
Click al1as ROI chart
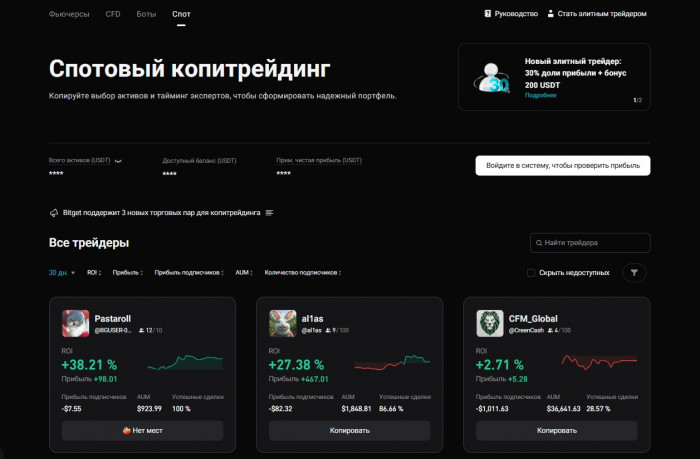click(x=392, y=362)
